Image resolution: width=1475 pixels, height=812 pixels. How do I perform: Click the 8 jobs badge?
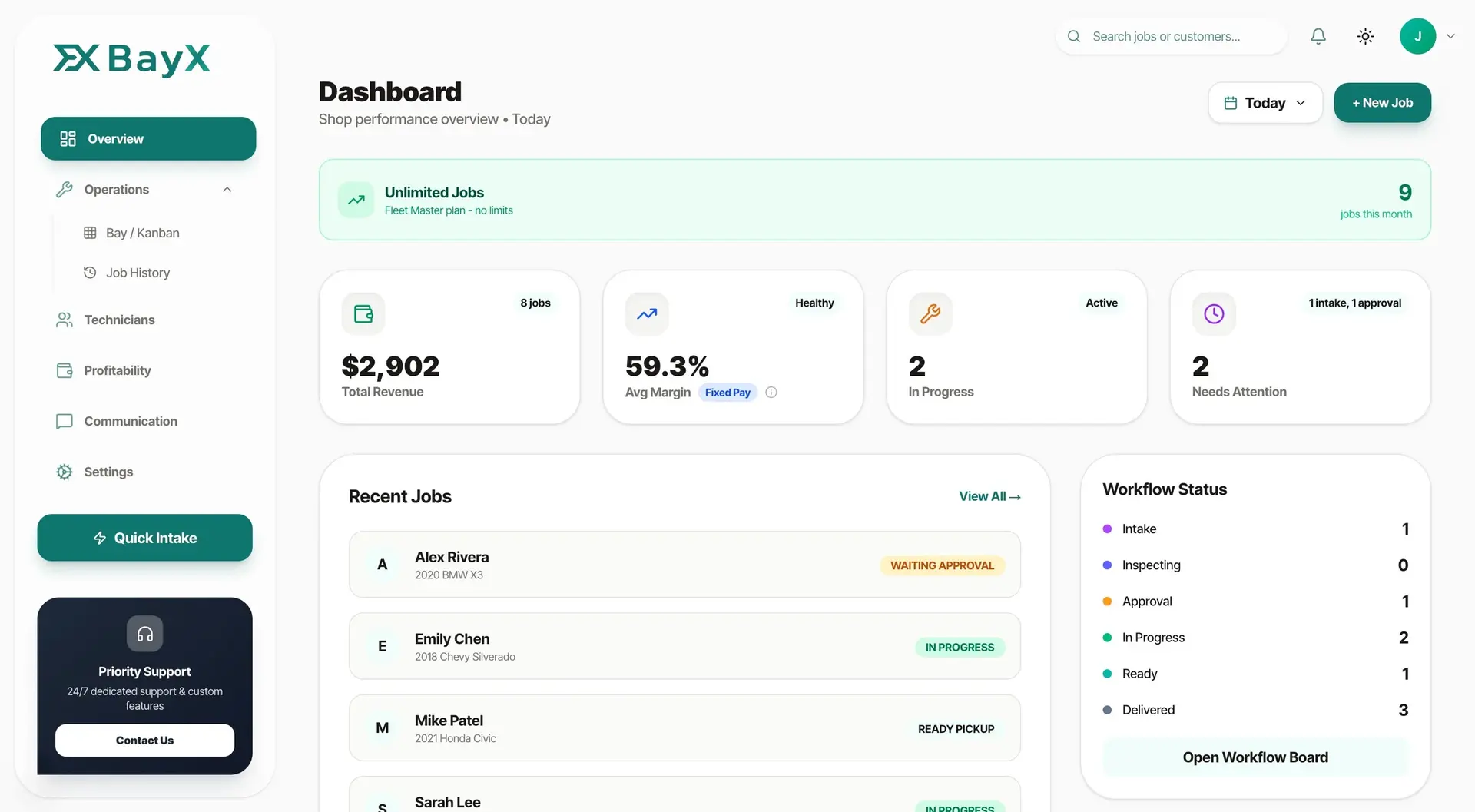tap(535, 303)
